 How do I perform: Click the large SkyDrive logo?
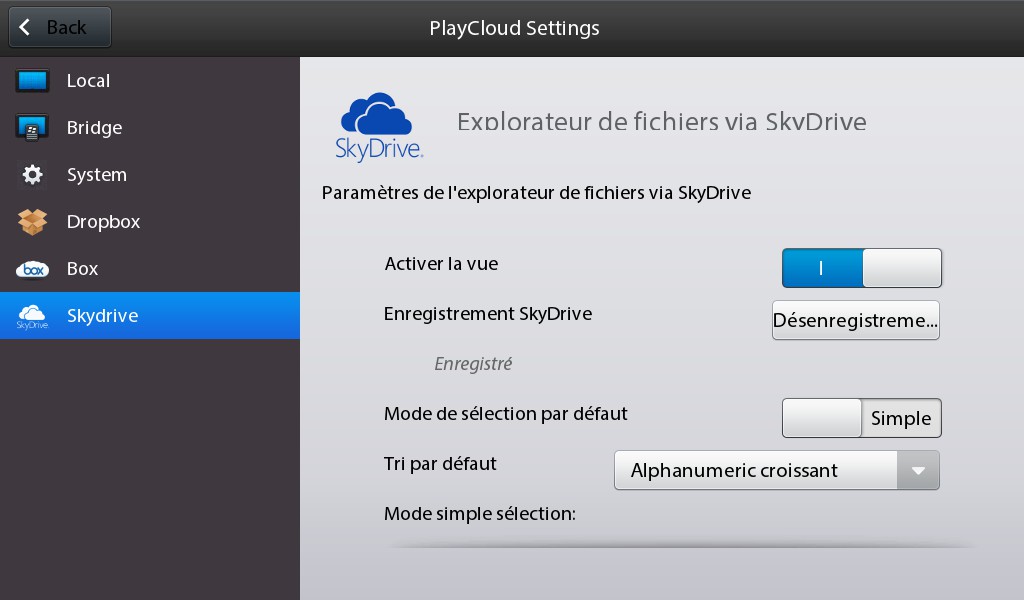(379, 127)
